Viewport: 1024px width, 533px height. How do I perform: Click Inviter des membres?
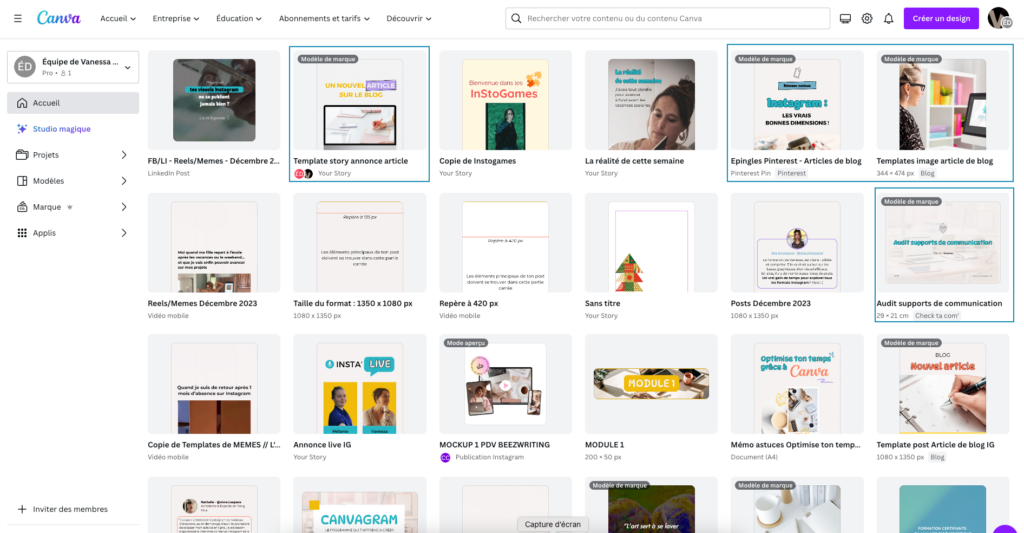coord(71,509)
